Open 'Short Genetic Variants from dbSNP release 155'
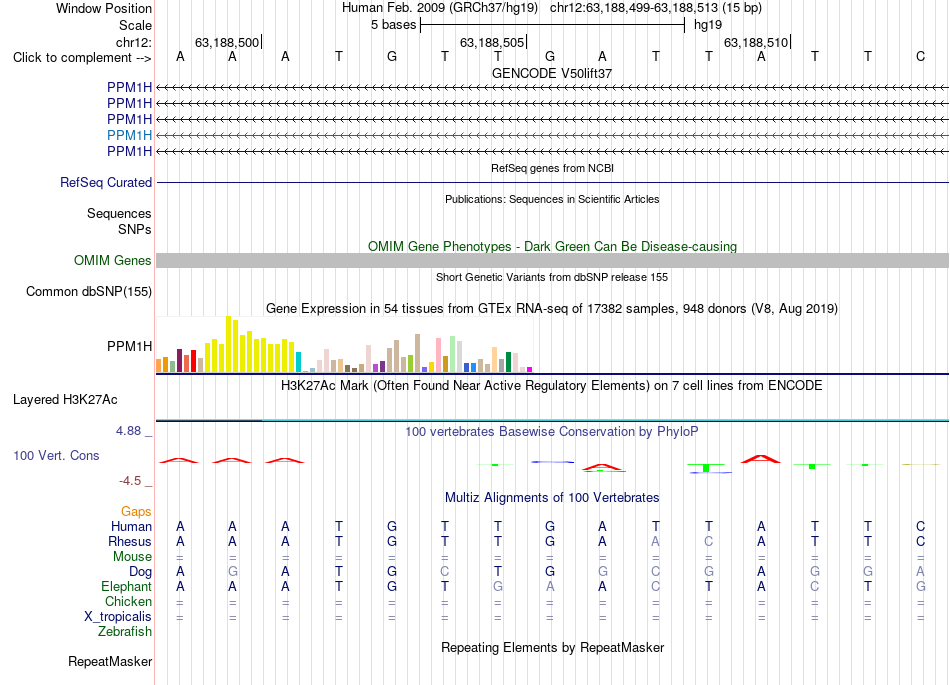The width and height of the screenshot is (950, 685). point(552,277)
